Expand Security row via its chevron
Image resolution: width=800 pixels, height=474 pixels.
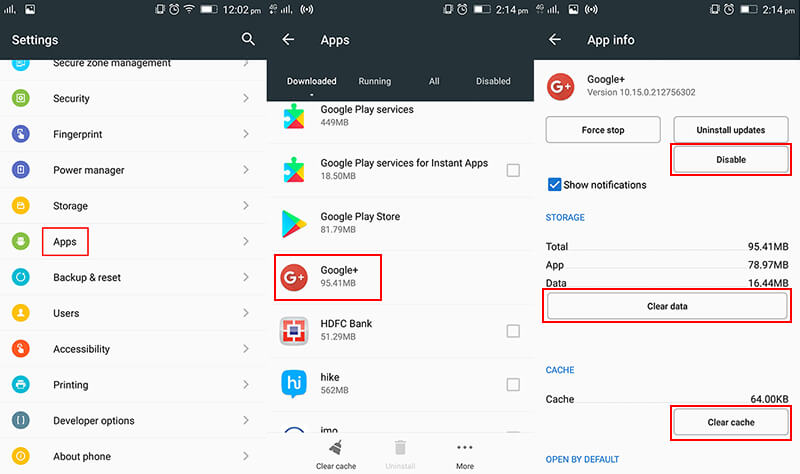click(246, 98)
